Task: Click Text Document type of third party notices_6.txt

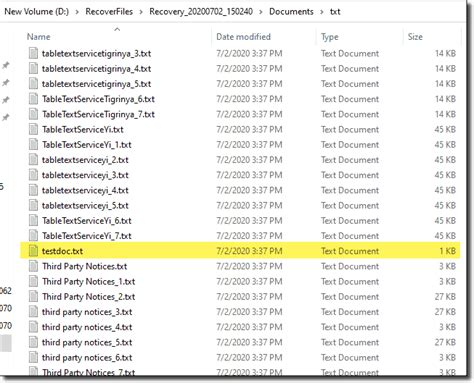Action: point(350,358)
